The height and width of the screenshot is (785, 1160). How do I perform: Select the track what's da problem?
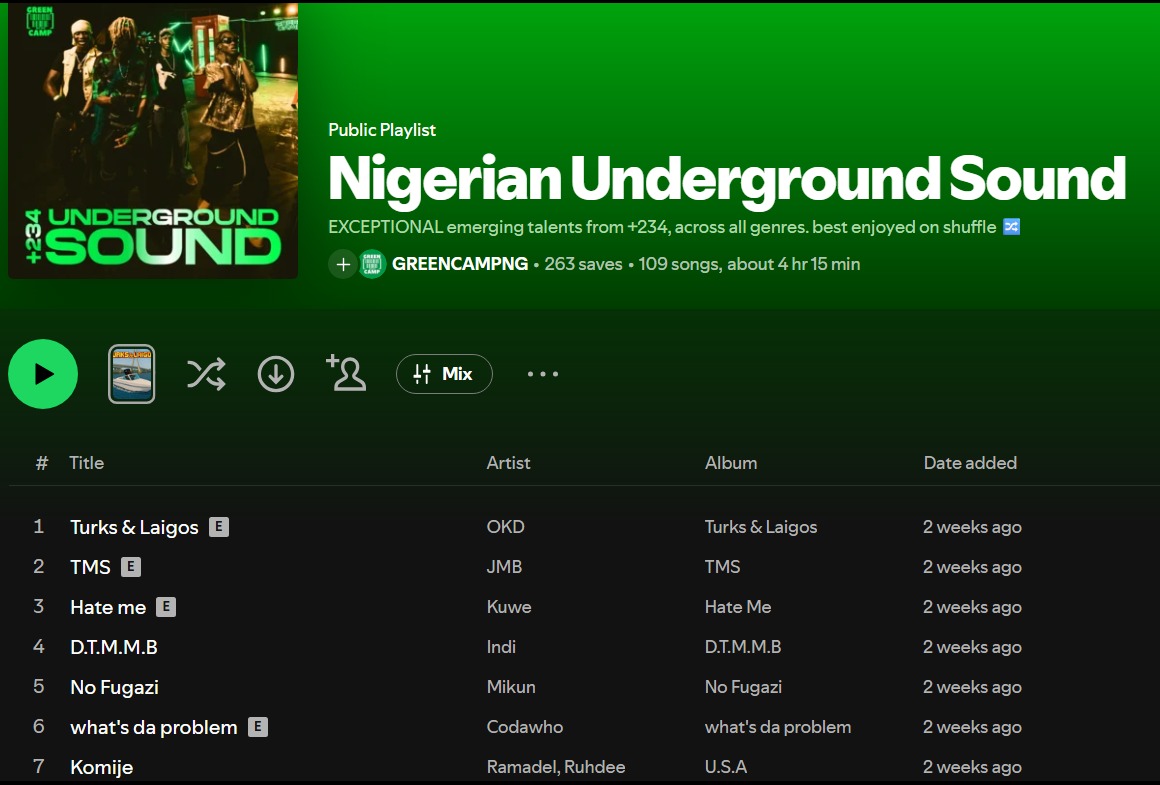(x=154, y=727)
